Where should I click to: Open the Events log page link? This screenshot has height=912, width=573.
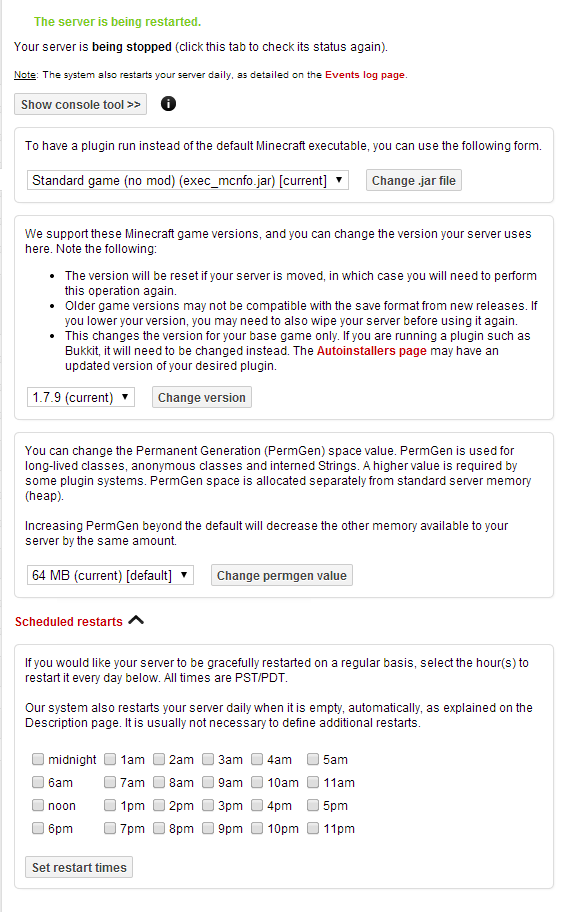[x=365, y=74]
